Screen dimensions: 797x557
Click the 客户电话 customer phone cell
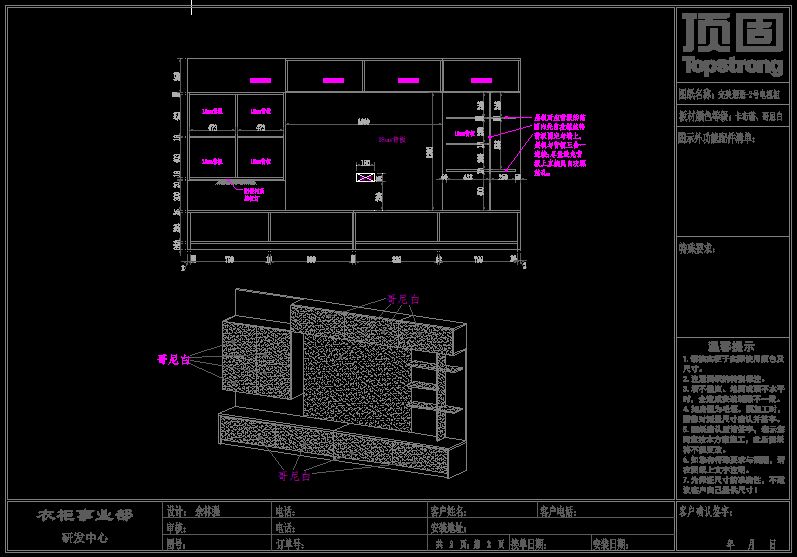pyautogui.click(x=605, y=511)
